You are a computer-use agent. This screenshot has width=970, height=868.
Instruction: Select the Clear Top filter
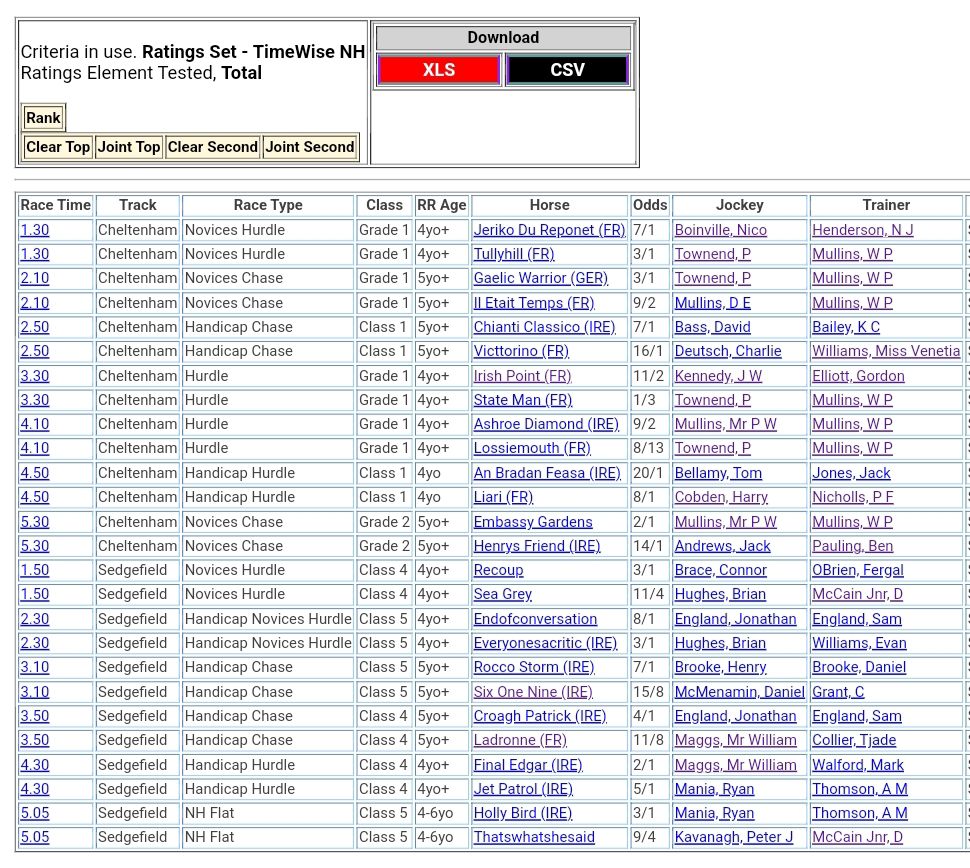pyautogui.click(x=58, y=147)
